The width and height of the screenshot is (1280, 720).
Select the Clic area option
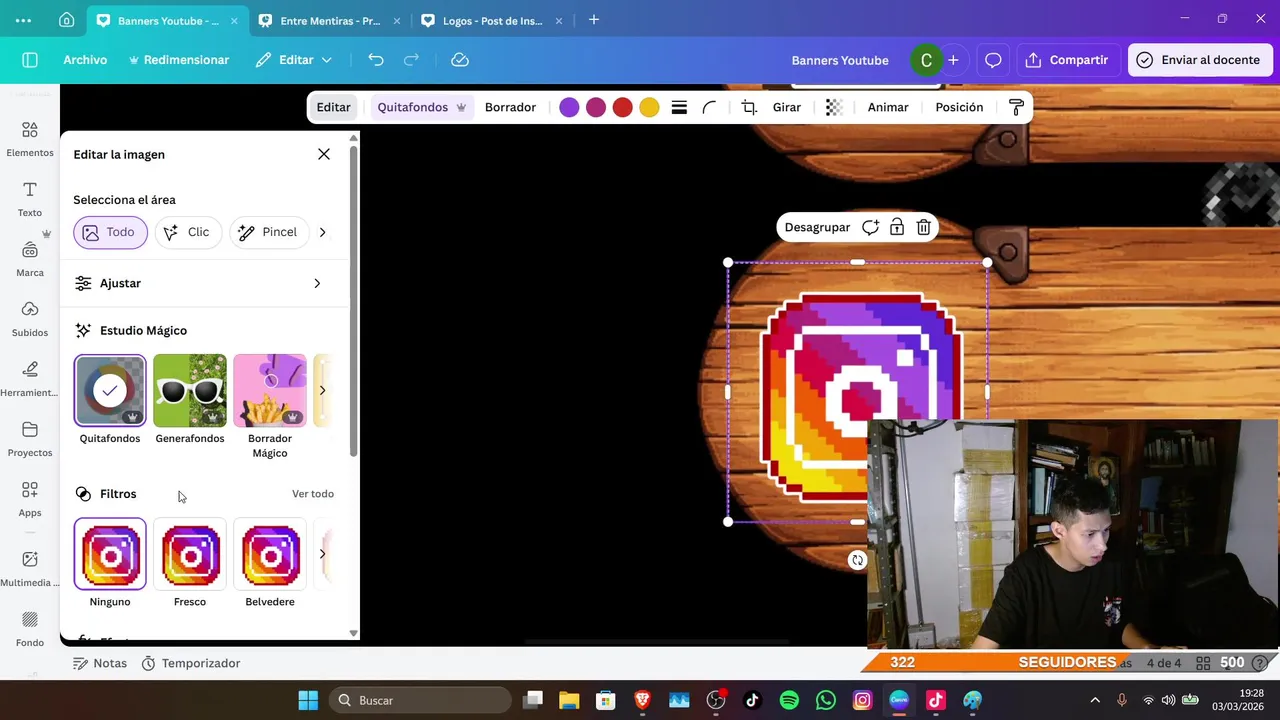[188, 232]
